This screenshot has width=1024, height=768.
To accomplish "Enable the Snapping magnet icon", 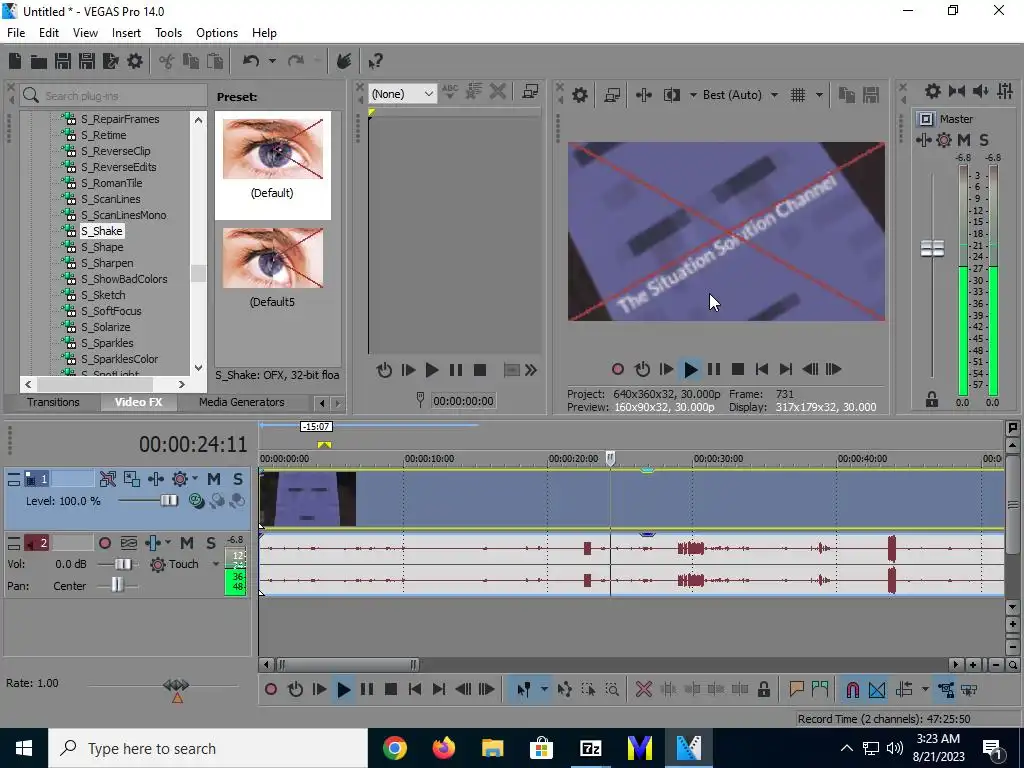I will pyautogui.click(x=852, y=689).
